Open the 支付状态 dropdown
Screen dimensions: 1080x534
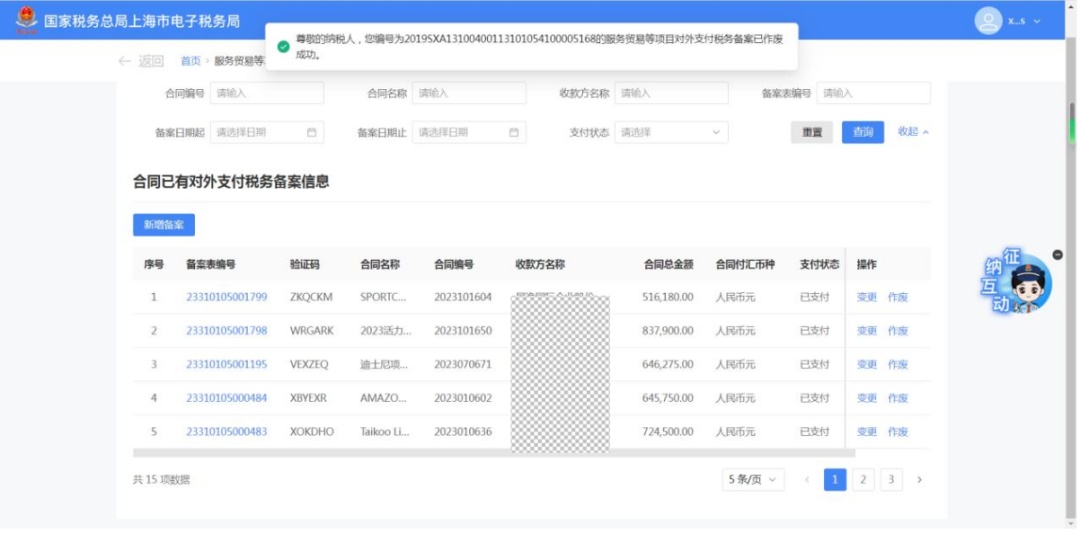click(x=671, y=132)
